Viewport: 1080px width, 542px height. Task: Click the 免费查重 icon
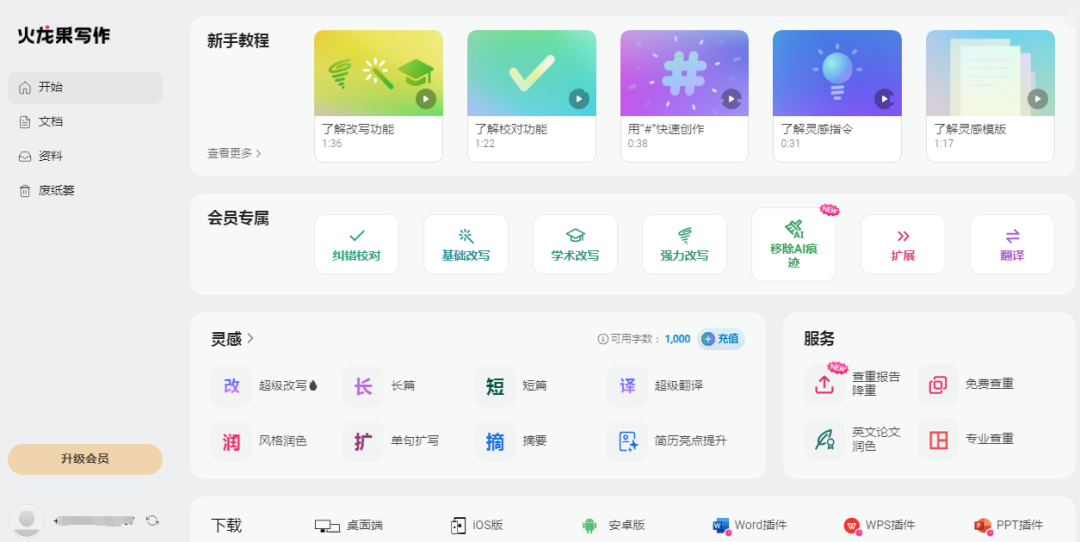(937, 384)
